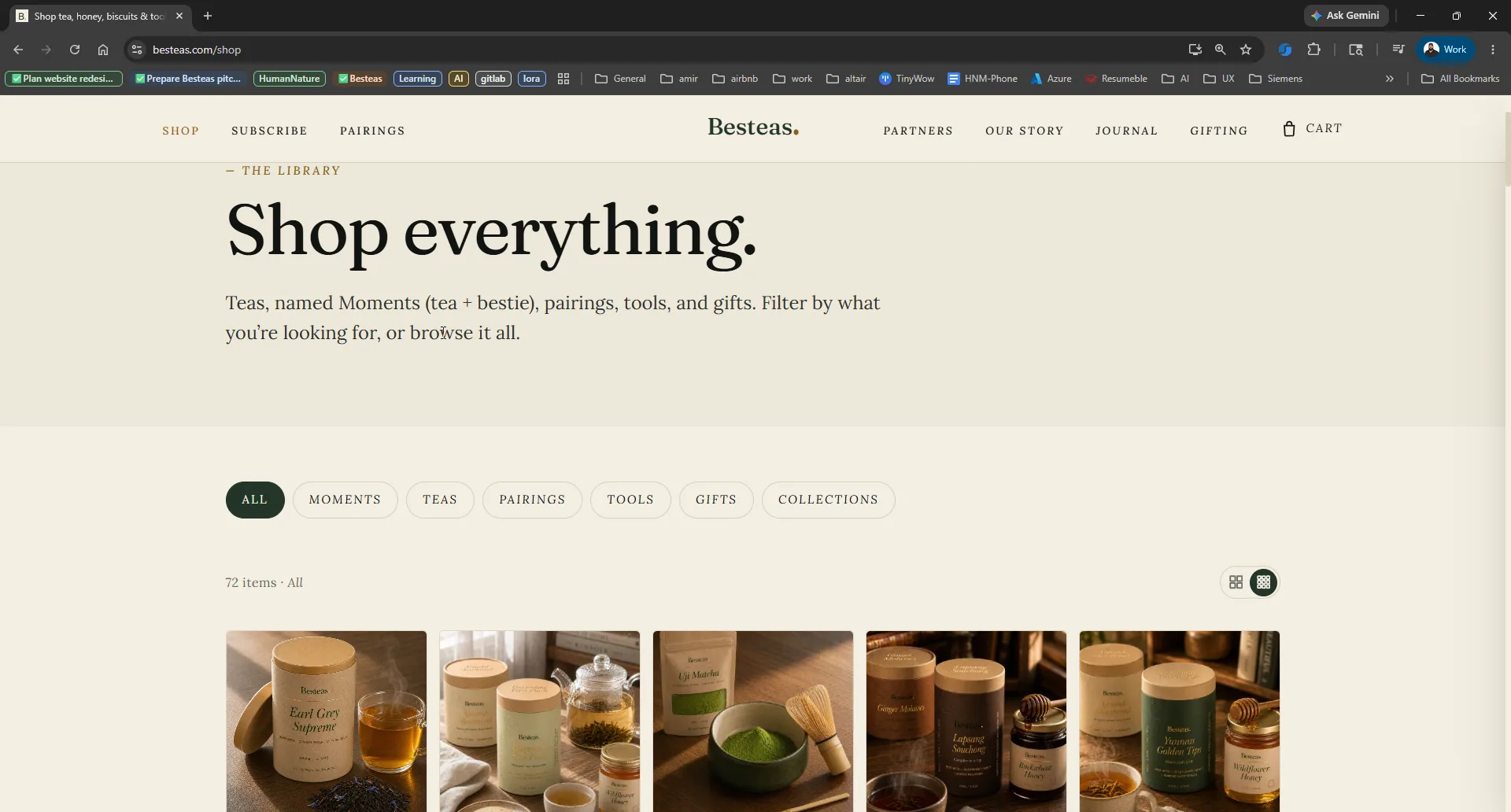
Task: Click the Besteas logo
Action: pyautogui.click(x=753, y=127)
